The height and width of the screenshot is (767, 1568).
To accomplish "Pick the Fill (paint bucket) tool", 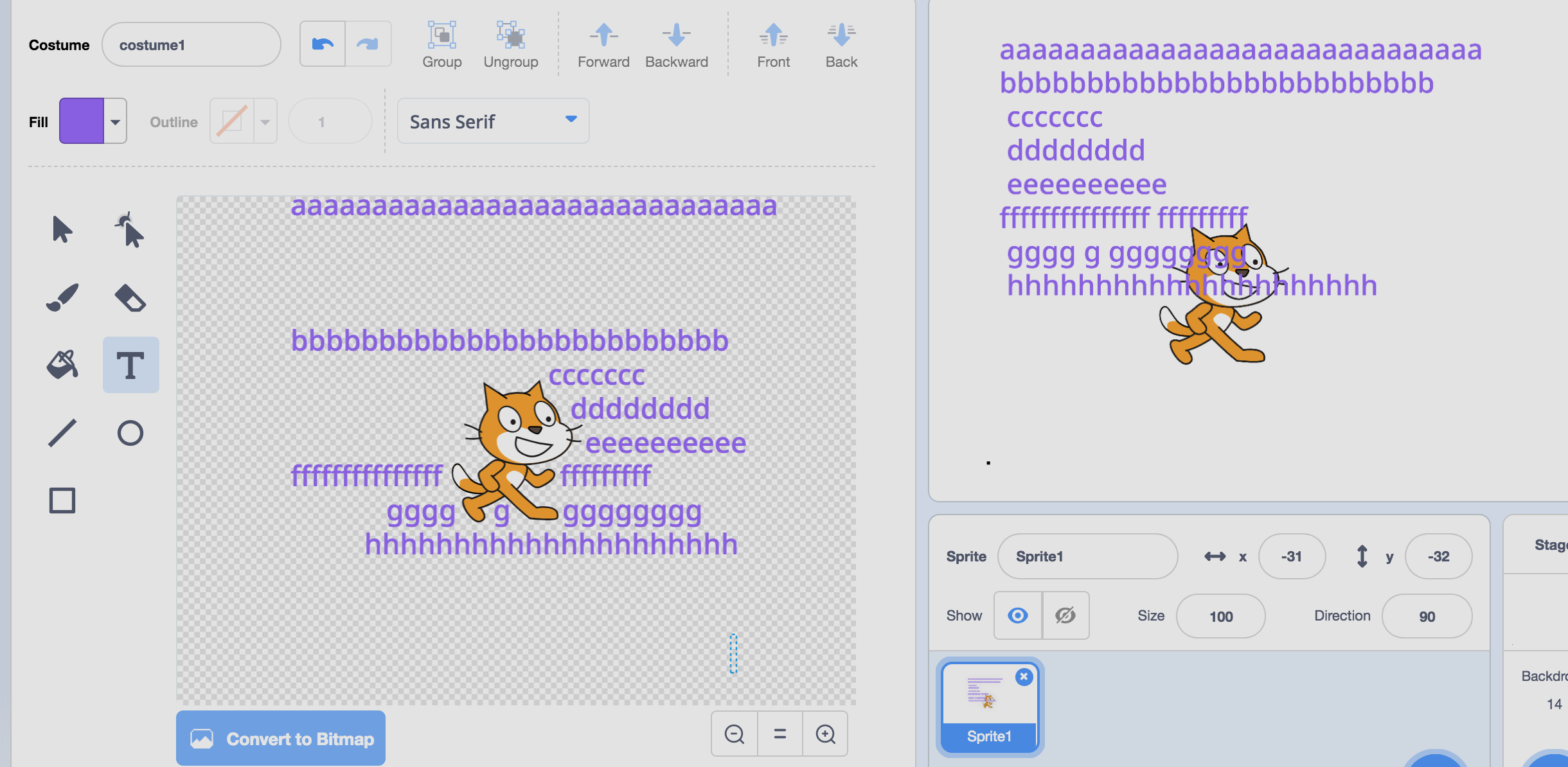I will (62, 364).
